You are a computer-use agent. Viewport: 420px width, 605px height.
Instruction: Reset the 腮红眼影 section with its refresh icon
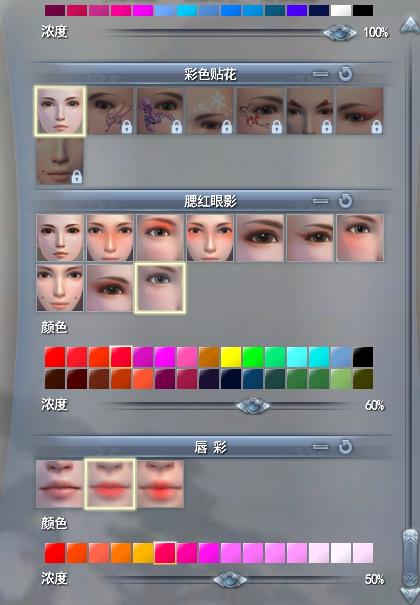coord(345,201)
